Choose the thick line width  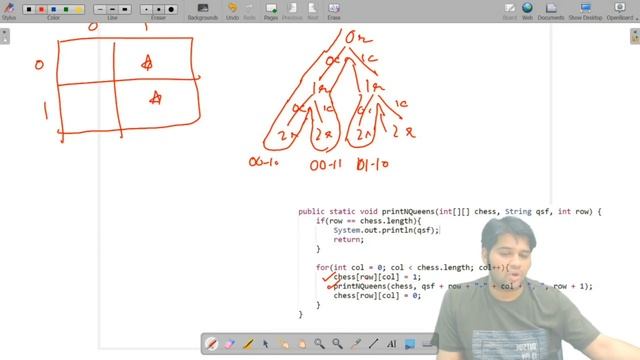(x=124, y=9)
